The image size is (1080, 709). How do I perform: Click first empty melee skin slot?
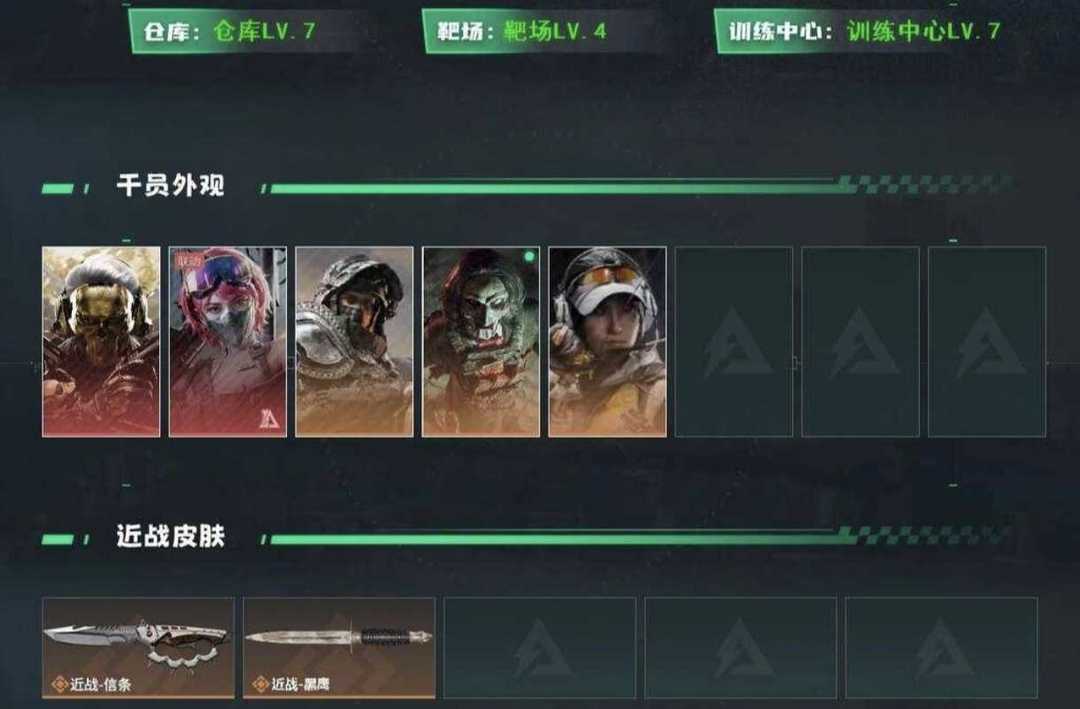click(x=540, y=648)
